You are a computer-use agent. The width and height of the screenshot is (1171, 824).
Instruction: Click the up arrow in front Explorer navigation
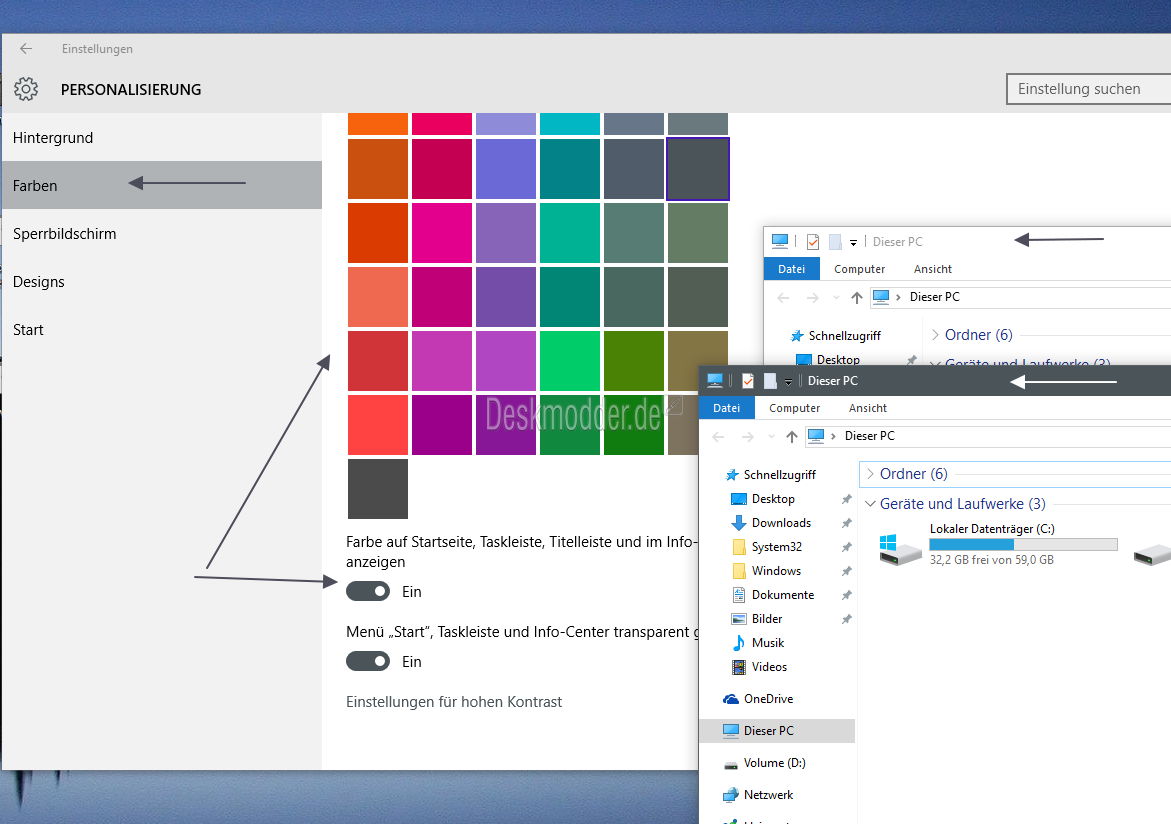792,436
